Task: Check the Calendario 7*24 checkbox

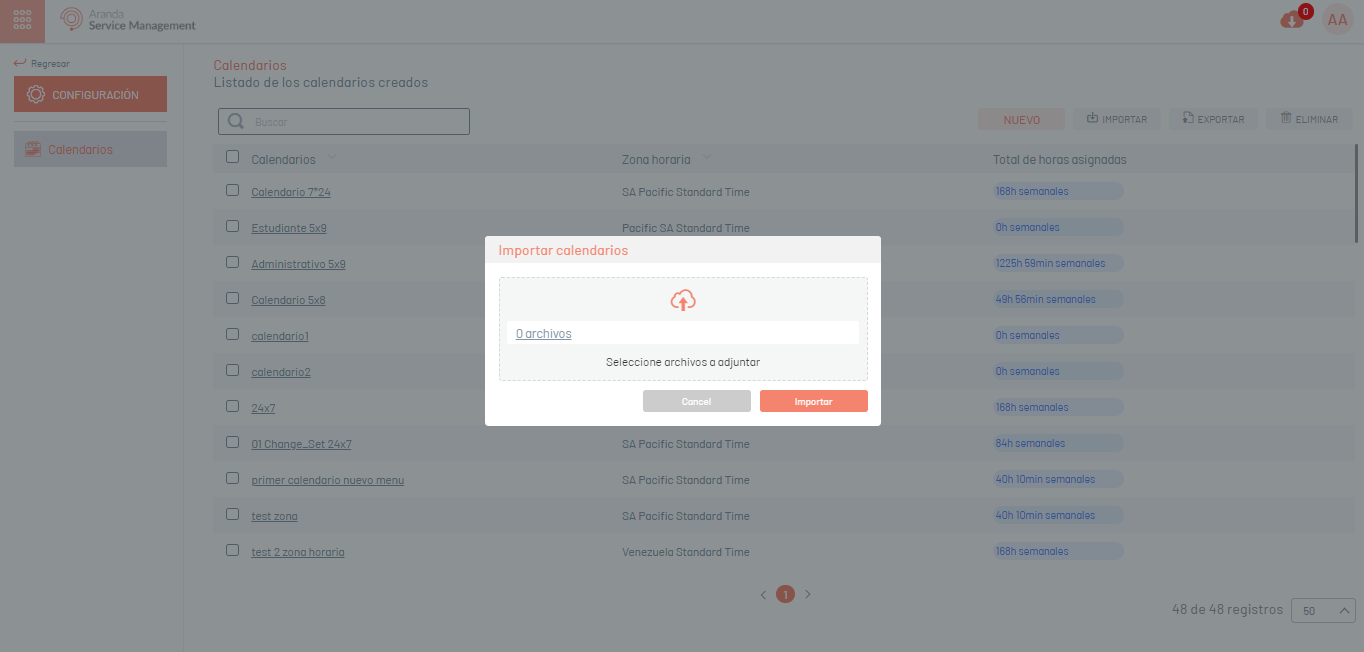Action: click(x=233, y=190)
